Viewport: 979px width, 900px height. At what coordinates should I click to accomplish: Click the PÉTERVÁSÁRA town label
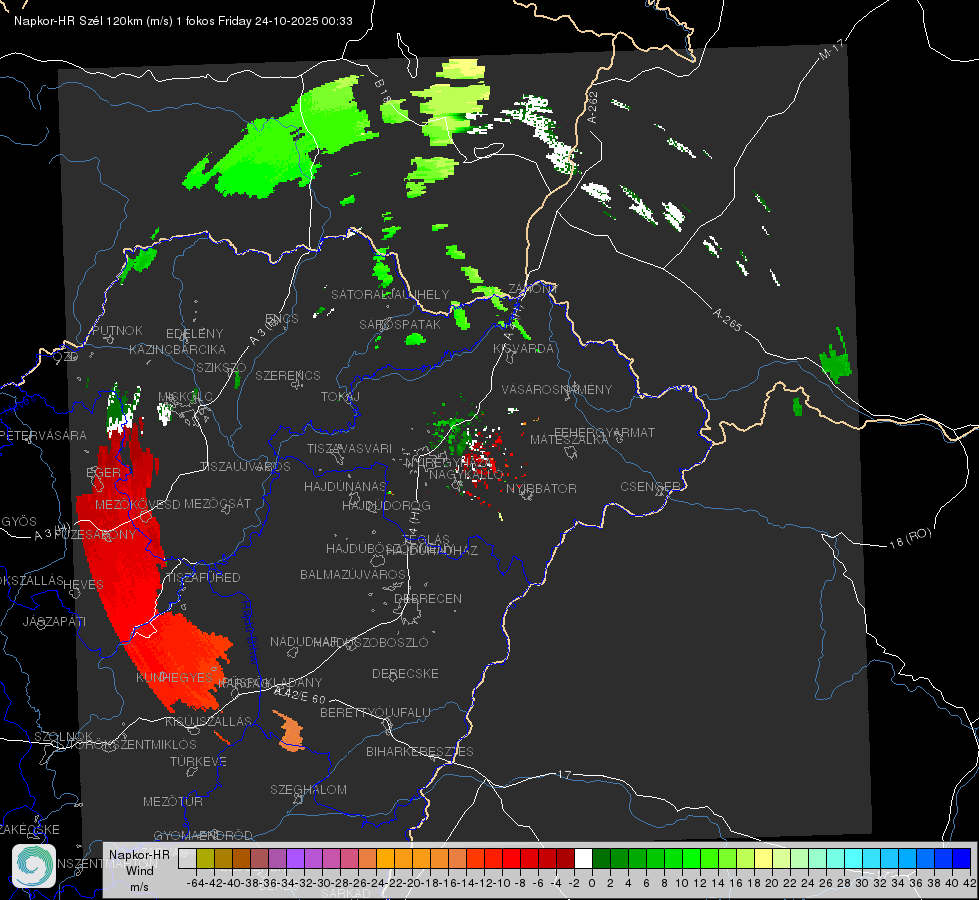pos(43,435)
